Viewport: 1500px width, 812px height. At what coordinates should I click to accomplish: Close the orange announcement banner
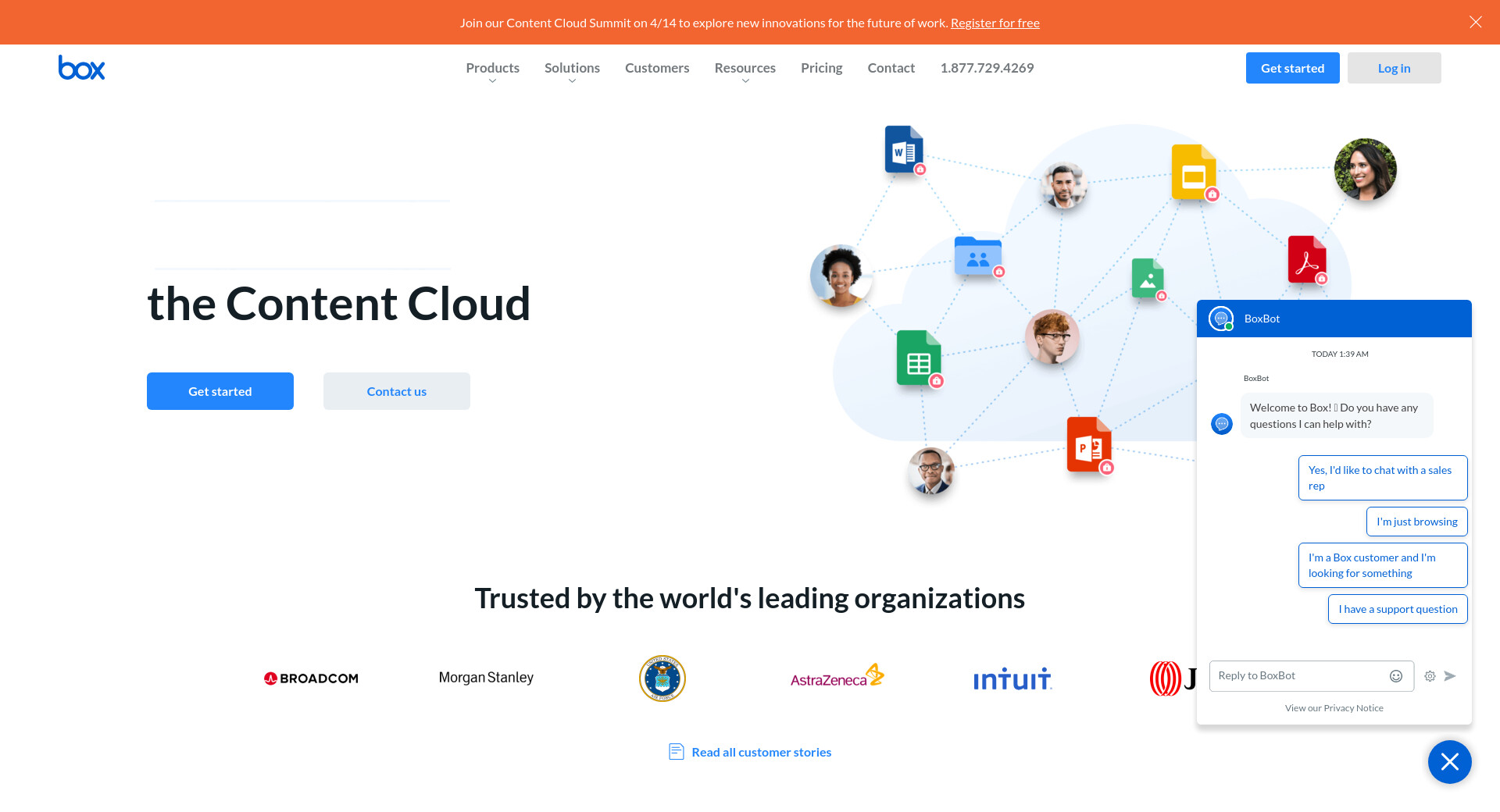(x=1475, y=22)
